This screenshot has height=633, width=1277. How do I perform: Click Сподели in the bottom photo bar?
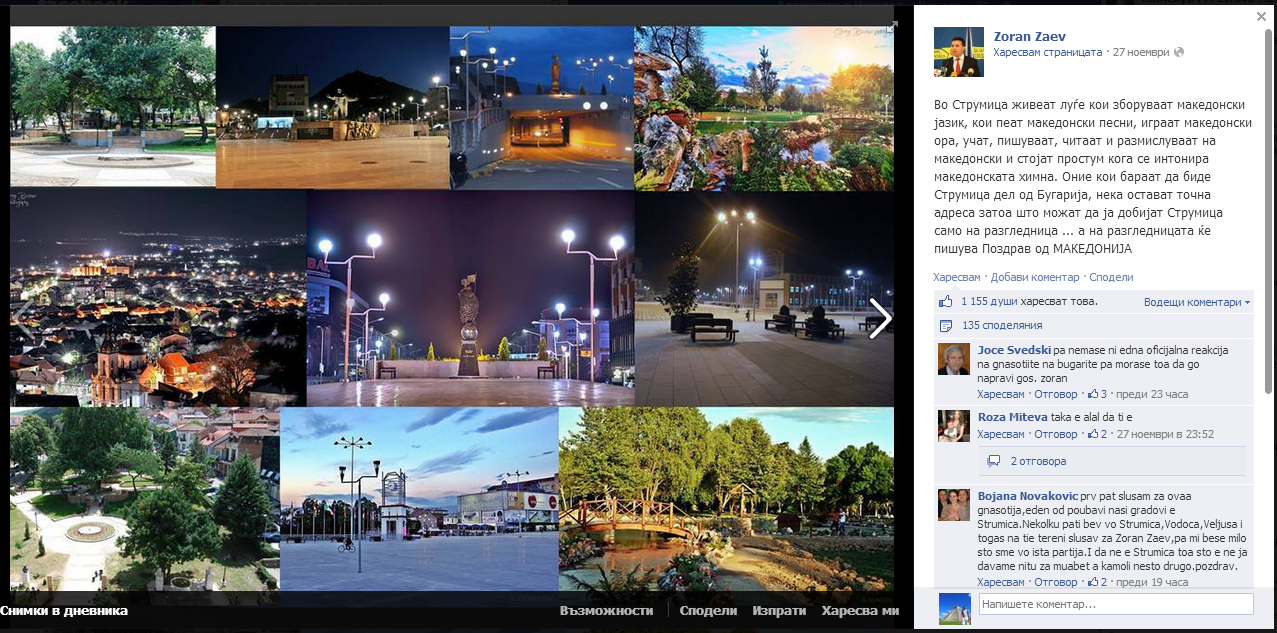pyautogui.click(x=709, y=610)
